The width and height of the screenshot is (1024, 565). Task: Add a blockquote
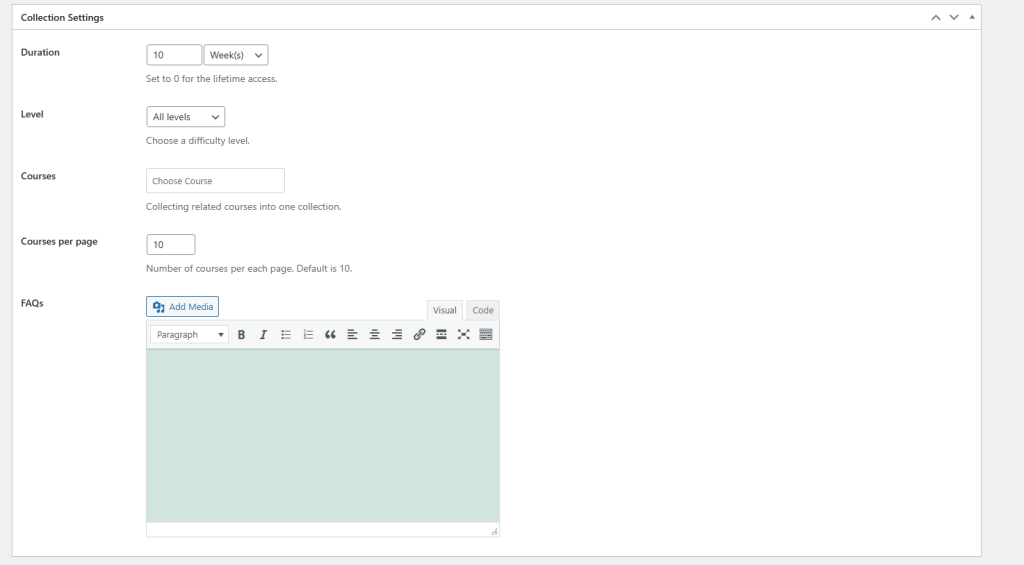click(330, 334)
